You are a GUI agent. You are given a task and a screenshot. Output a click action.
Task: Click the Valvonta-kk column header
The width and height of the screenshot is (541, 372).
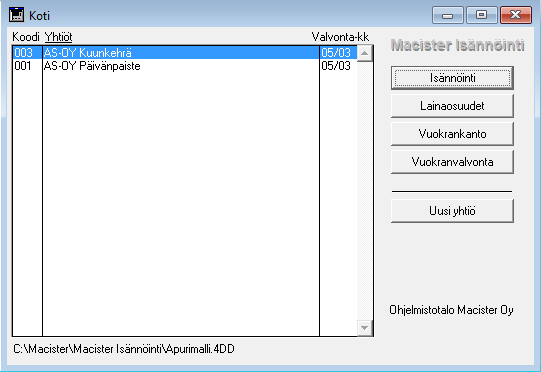click(x=340, y=37)
